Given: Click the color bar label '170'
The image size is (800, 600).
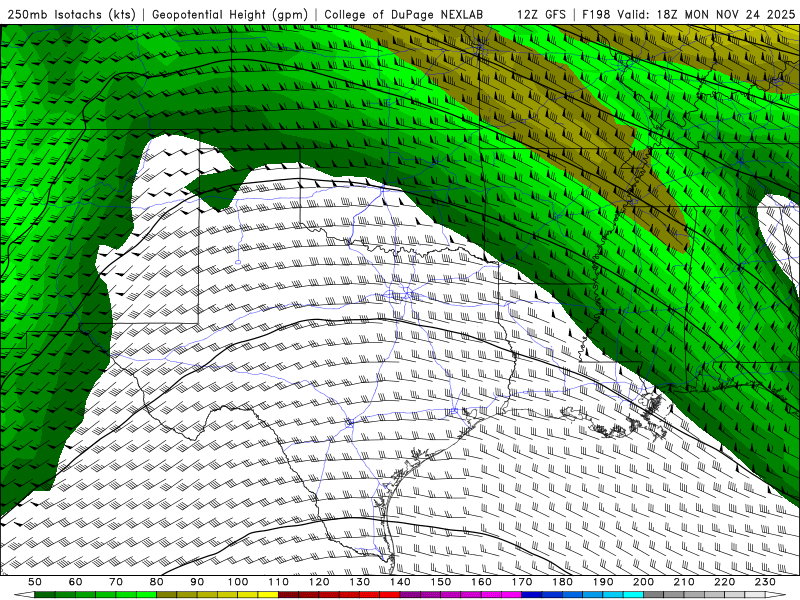Looking at the screenshot, I should (522, 582).
